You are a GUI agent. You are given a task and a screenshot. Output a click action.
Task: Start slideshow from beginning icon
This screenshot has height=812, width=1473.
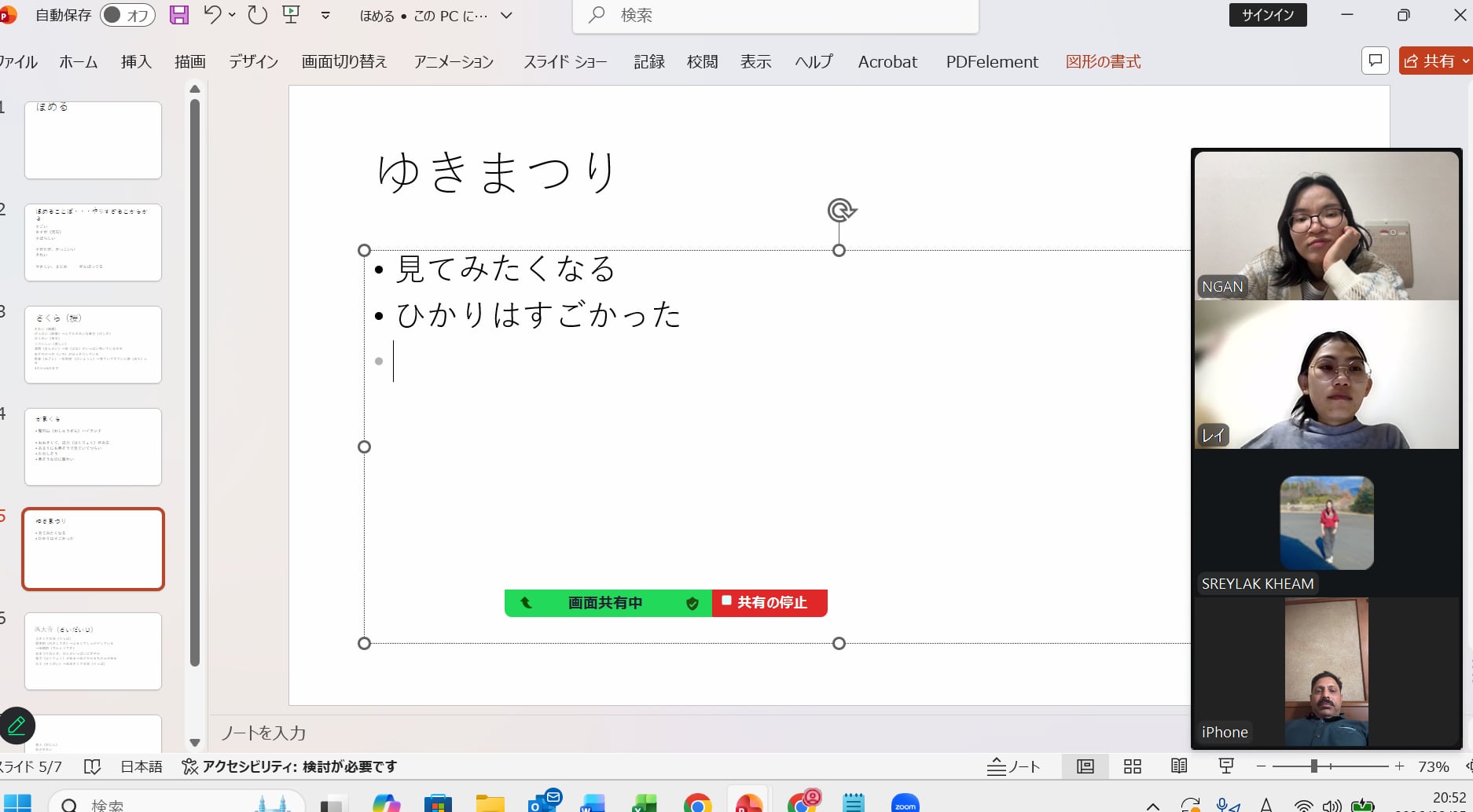[x=292, y=15]
